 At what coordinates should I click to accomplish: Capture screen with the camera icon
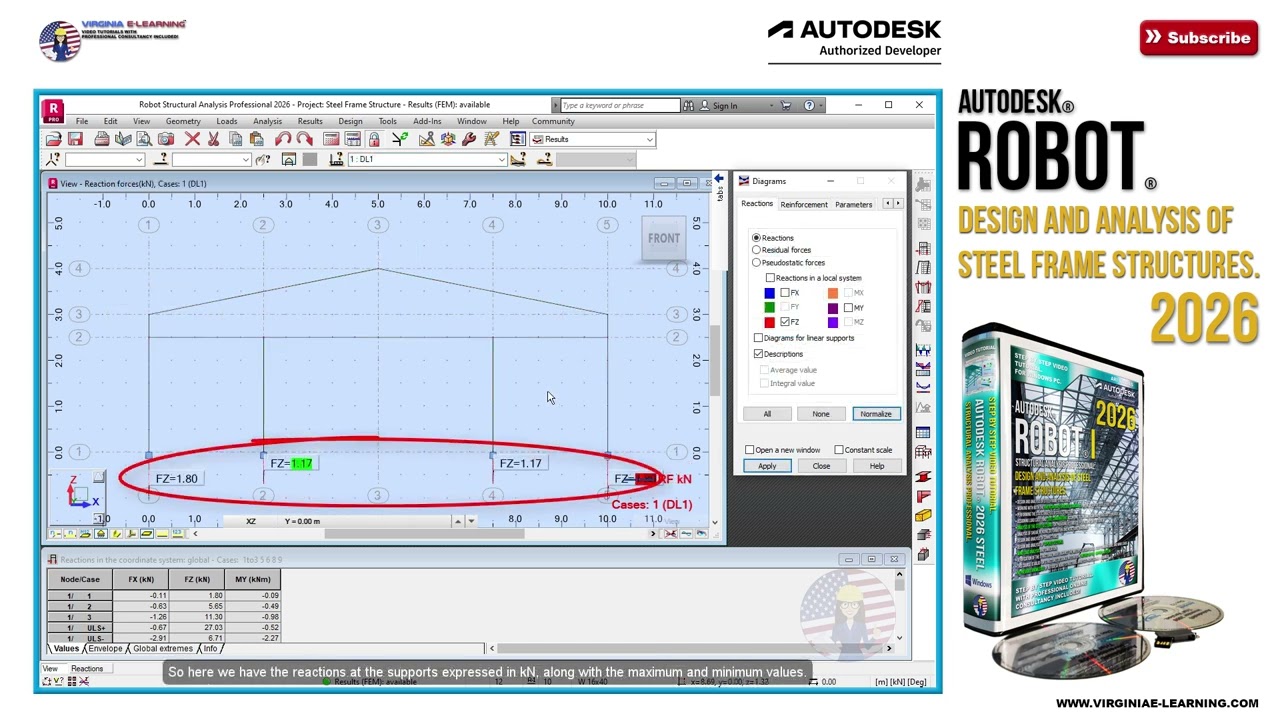(166, 139)
